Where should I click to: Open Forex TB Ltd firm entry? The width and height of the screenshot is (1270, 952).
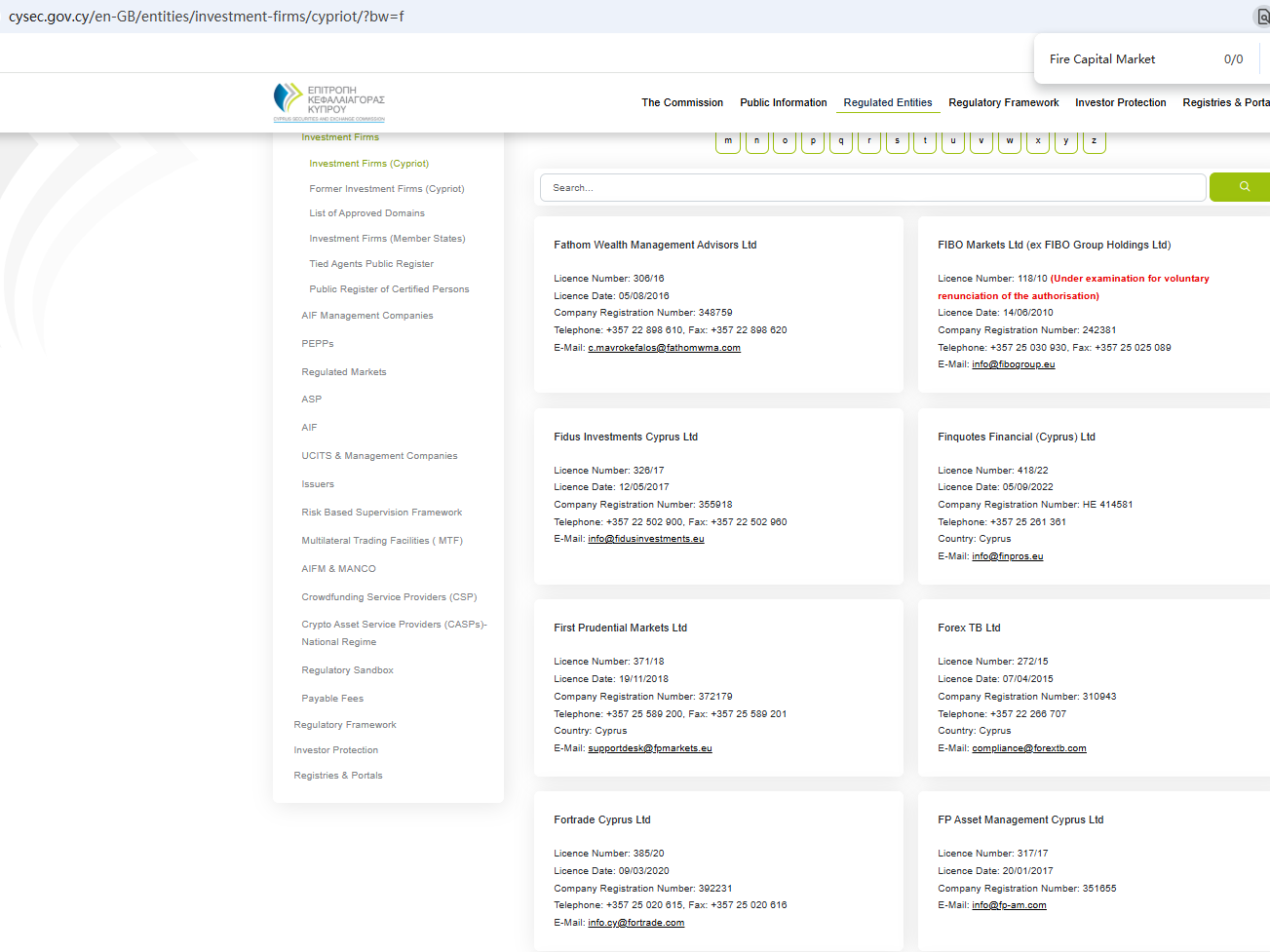(x=969, y=628)
